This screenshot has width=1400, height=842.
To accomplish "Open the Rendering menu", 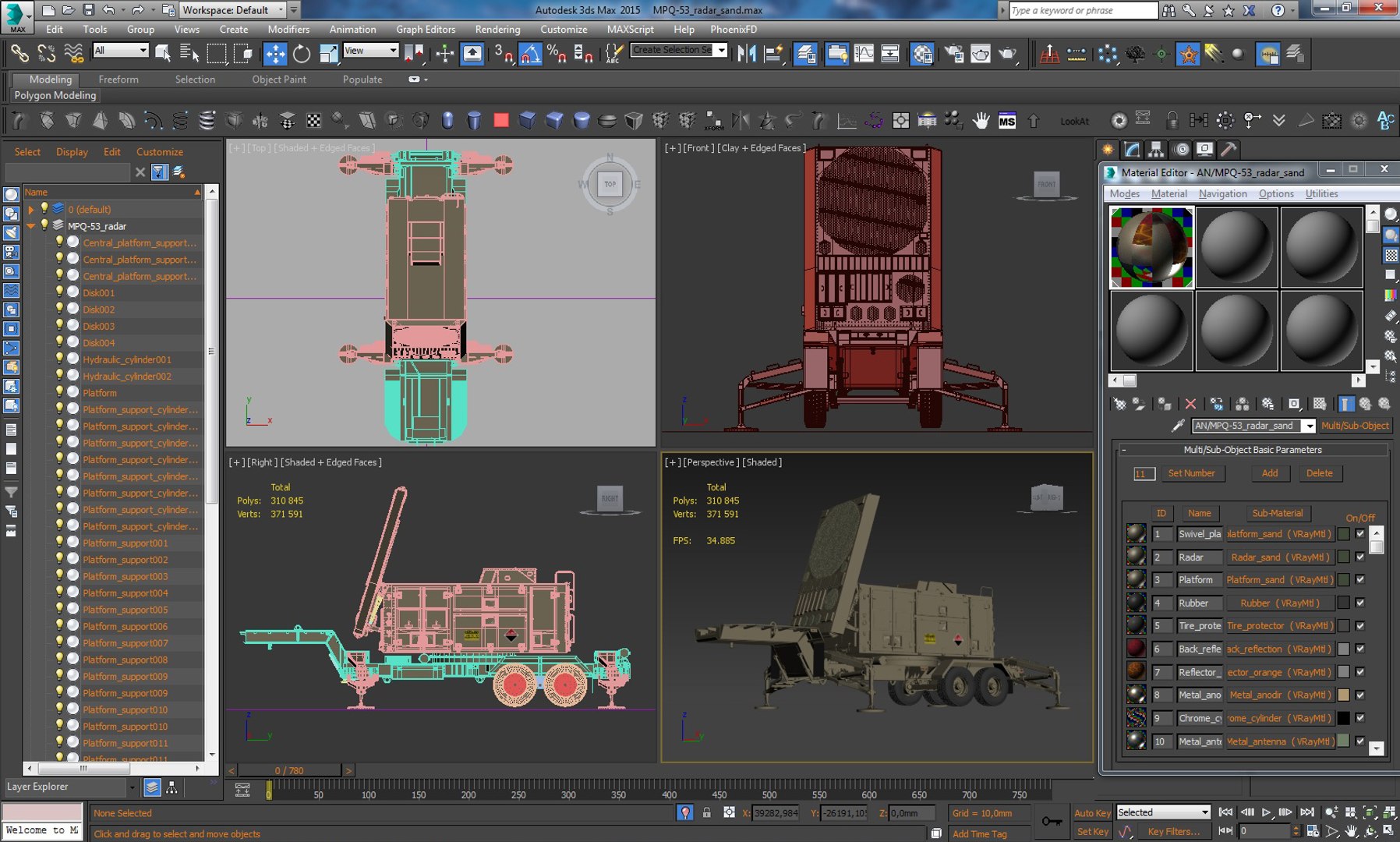I will click(497, 29).
